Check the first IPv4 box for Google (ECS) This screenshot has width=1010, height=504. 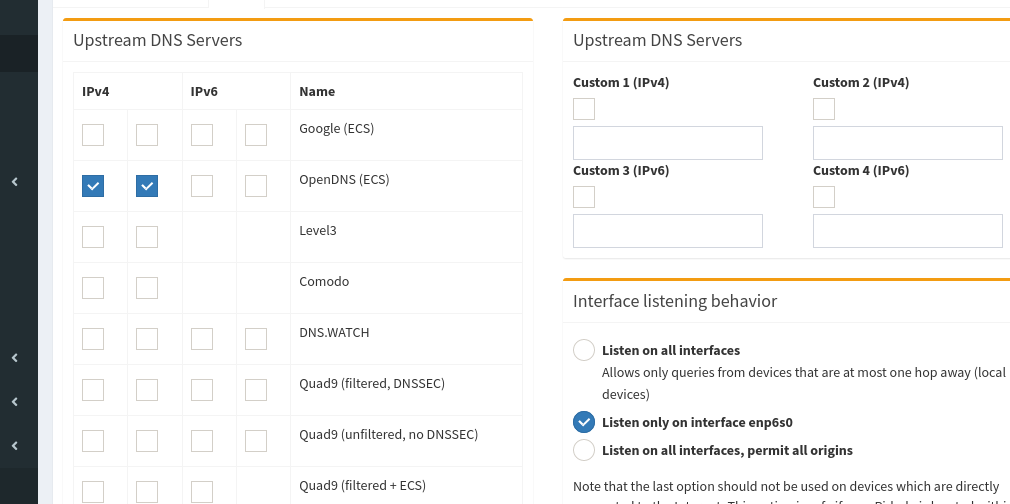tap(93, 135)
